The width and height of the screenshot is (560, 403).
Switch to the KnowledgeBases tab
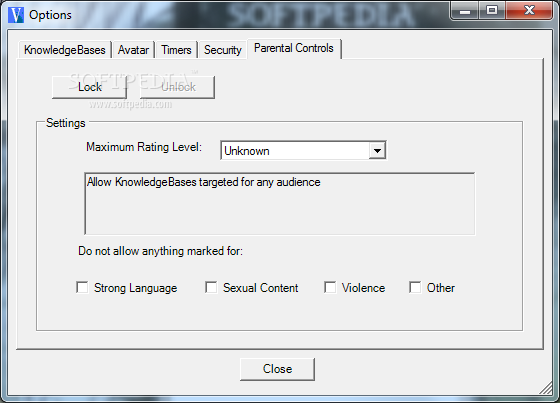pyautogui.click(x=65, y=50)
